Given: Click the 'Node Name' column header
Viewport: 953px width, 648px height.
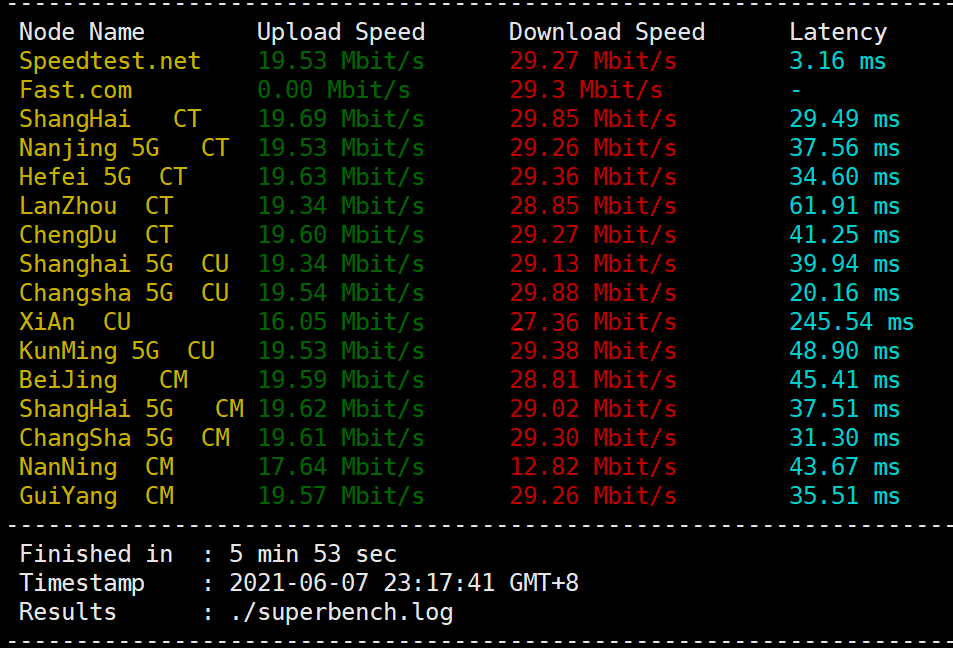Looking at the screenshot, I should 82,32.
